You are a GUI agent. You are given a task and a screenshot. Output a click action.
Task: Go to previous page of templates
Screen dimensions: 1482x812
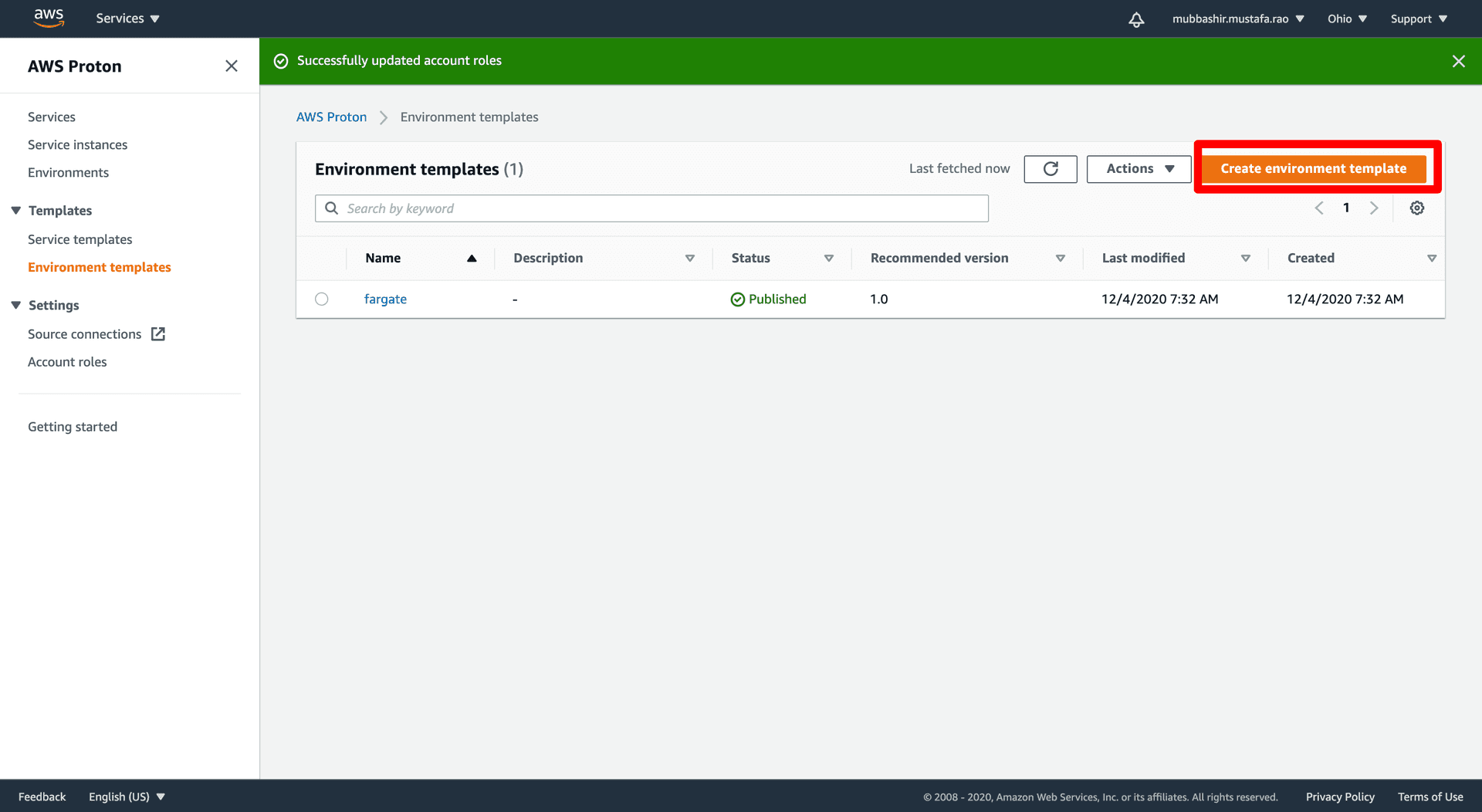[x=1319, y=208]
